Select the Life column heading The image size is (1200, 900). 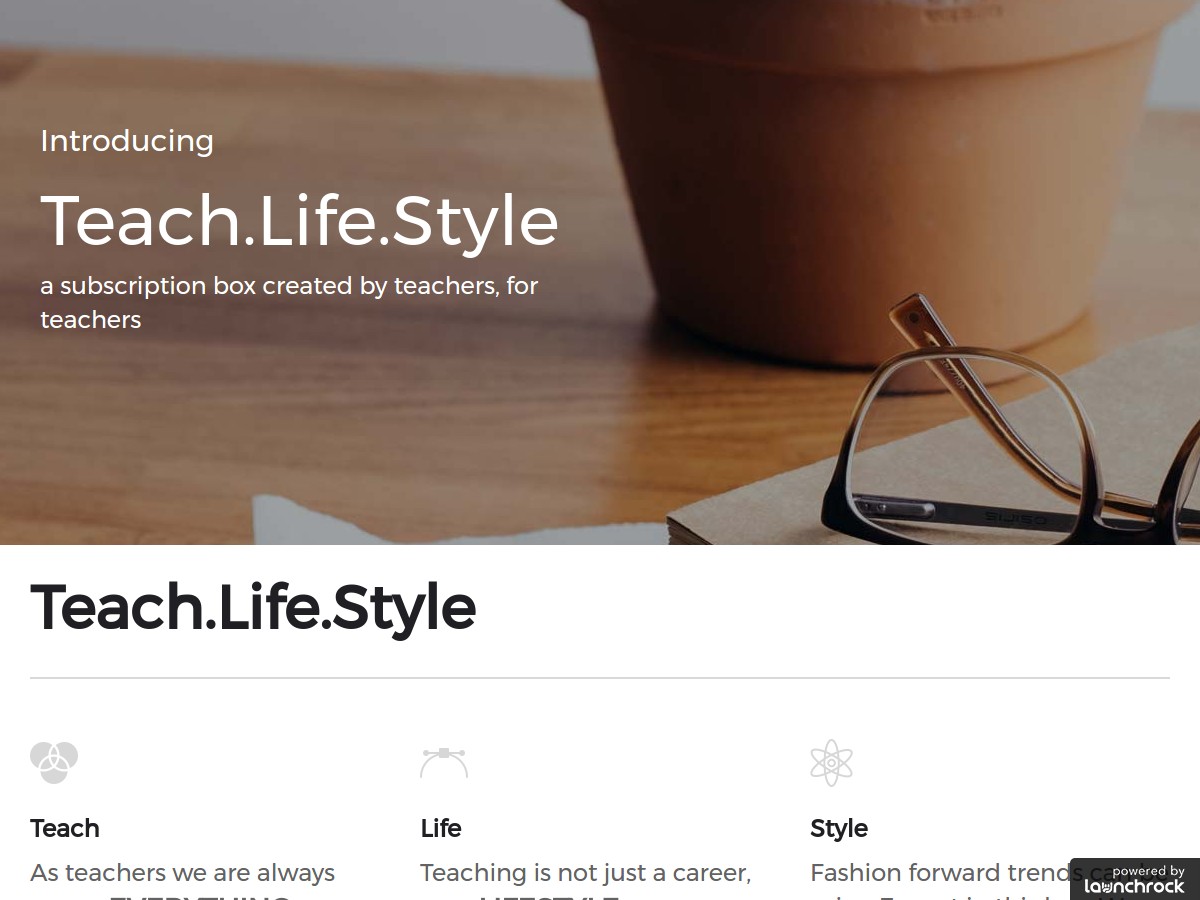pyautogui.click(x=441, y=828)
